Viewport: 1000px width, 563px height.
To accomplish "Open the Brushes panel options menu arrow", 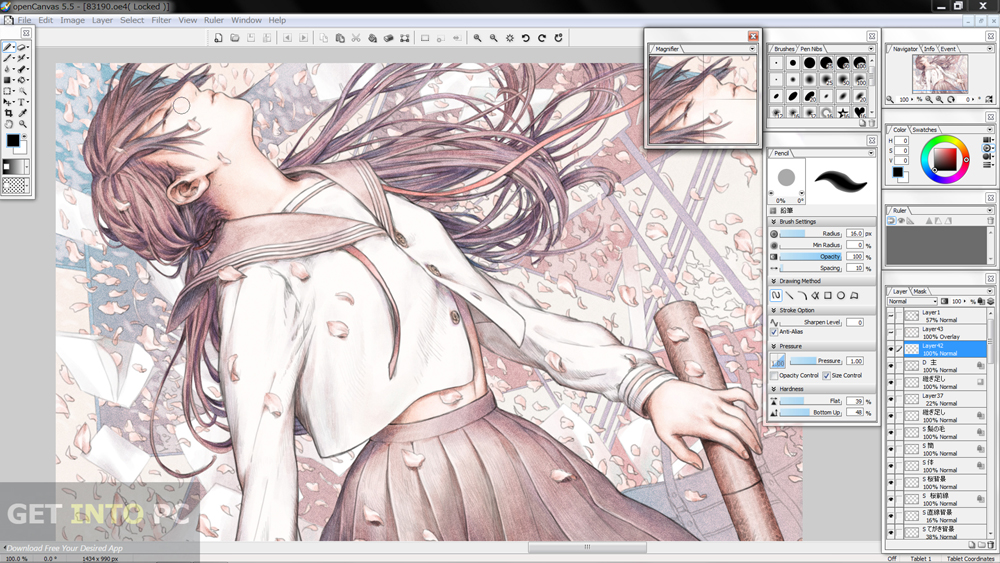I will [871, 48].
